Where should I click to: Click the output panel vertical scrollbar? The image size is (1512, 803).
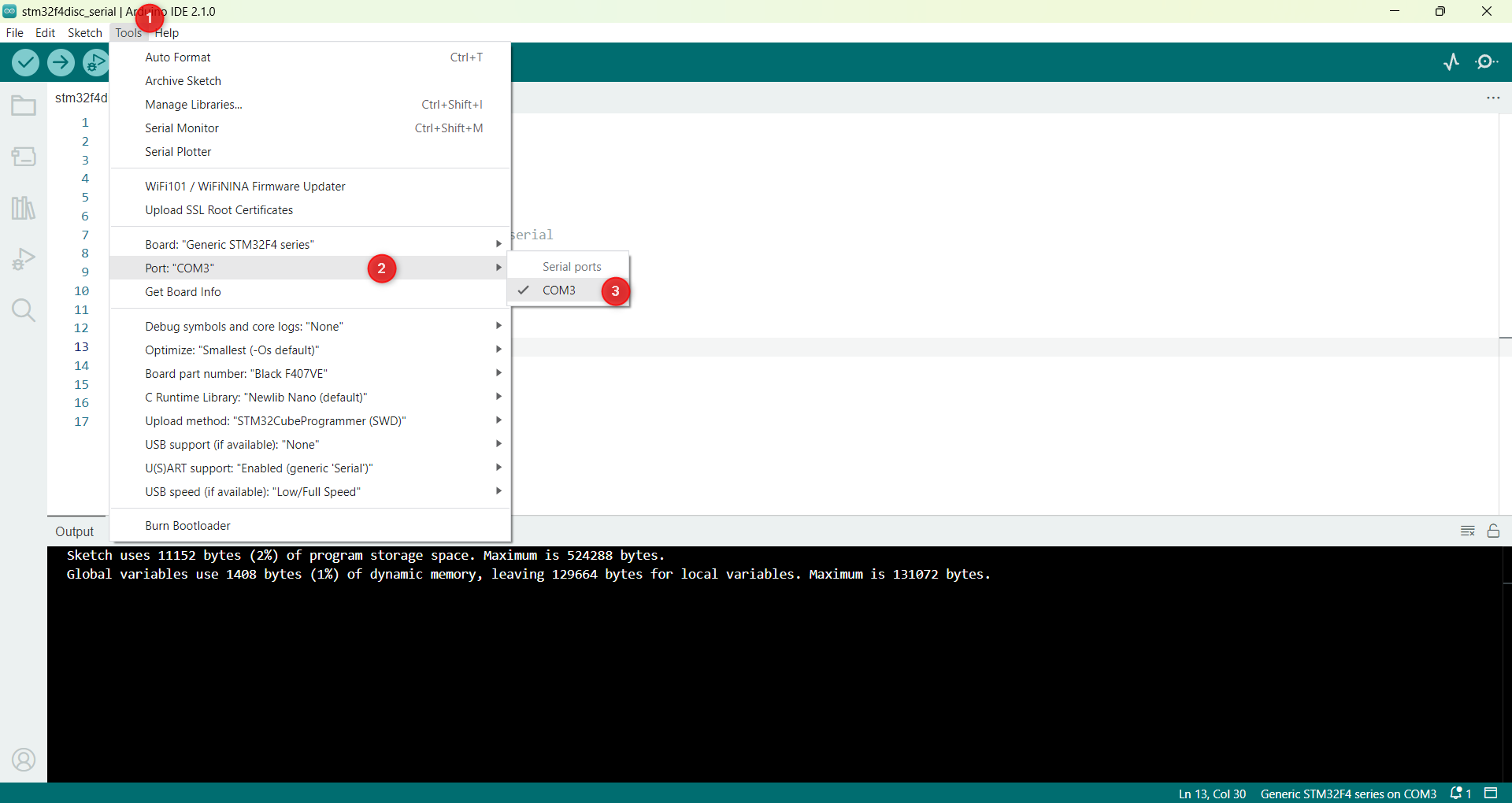click(1507, 664)
